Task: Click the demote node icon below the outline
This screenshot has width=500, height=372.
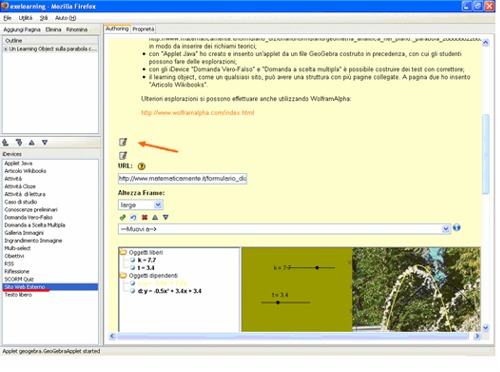Action: 19,143
